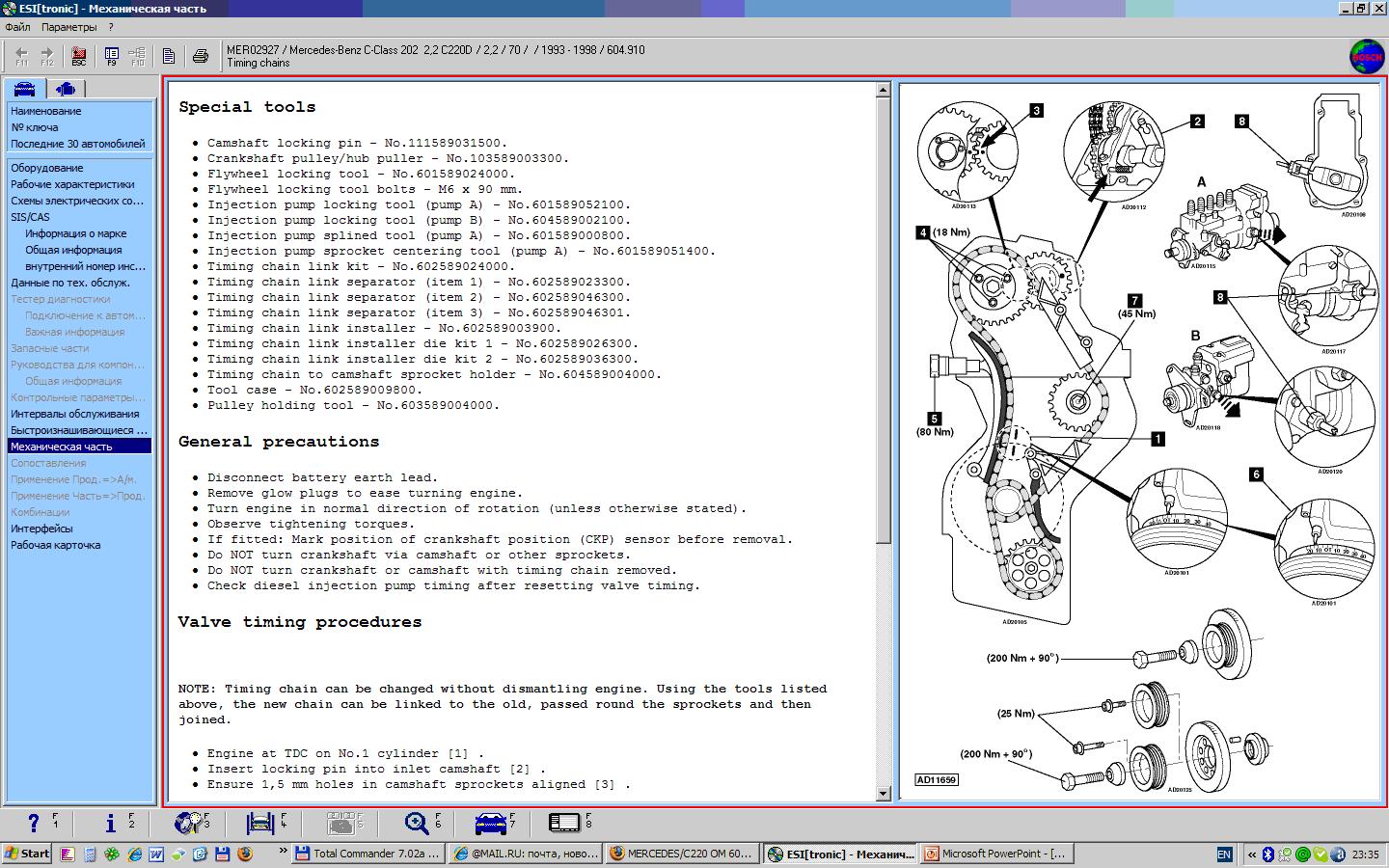Click the timing chain diagram image
This screenshot has width=1389, height=868.
click(x=1139, y=442)
